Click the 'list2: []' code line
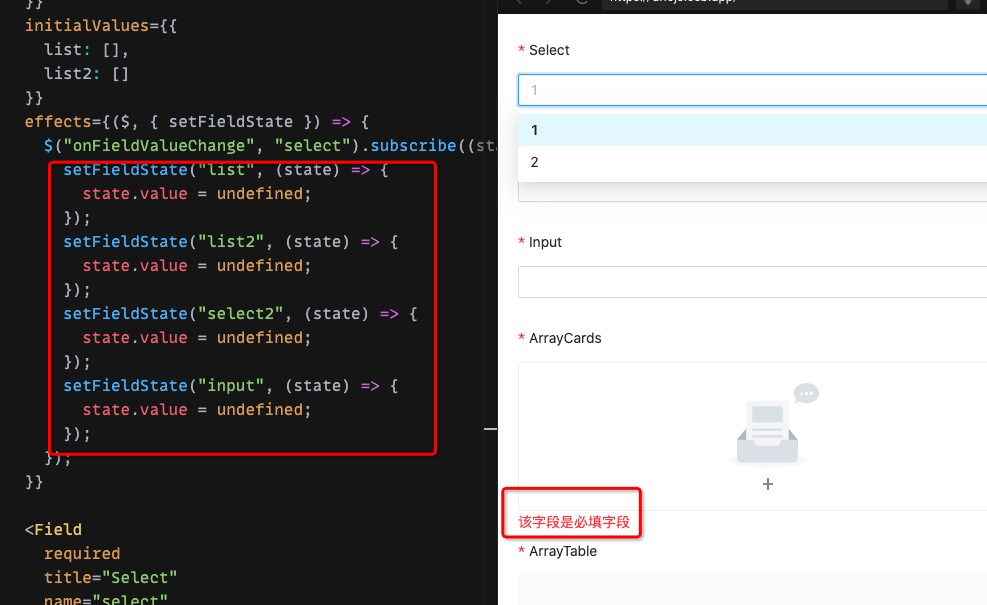The width and height of the screenshot is (987, 605). [86, 74]
